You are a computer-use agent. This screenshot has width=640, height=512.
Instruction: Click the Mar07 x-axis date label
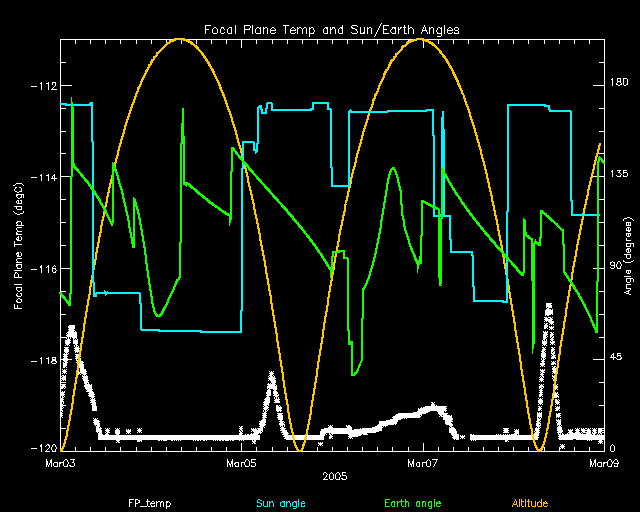click(x=423, y=464)
